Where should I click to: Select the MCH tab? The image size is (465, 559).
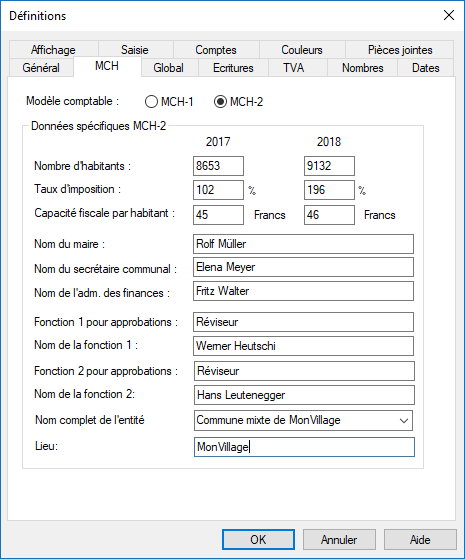[107, 66]
